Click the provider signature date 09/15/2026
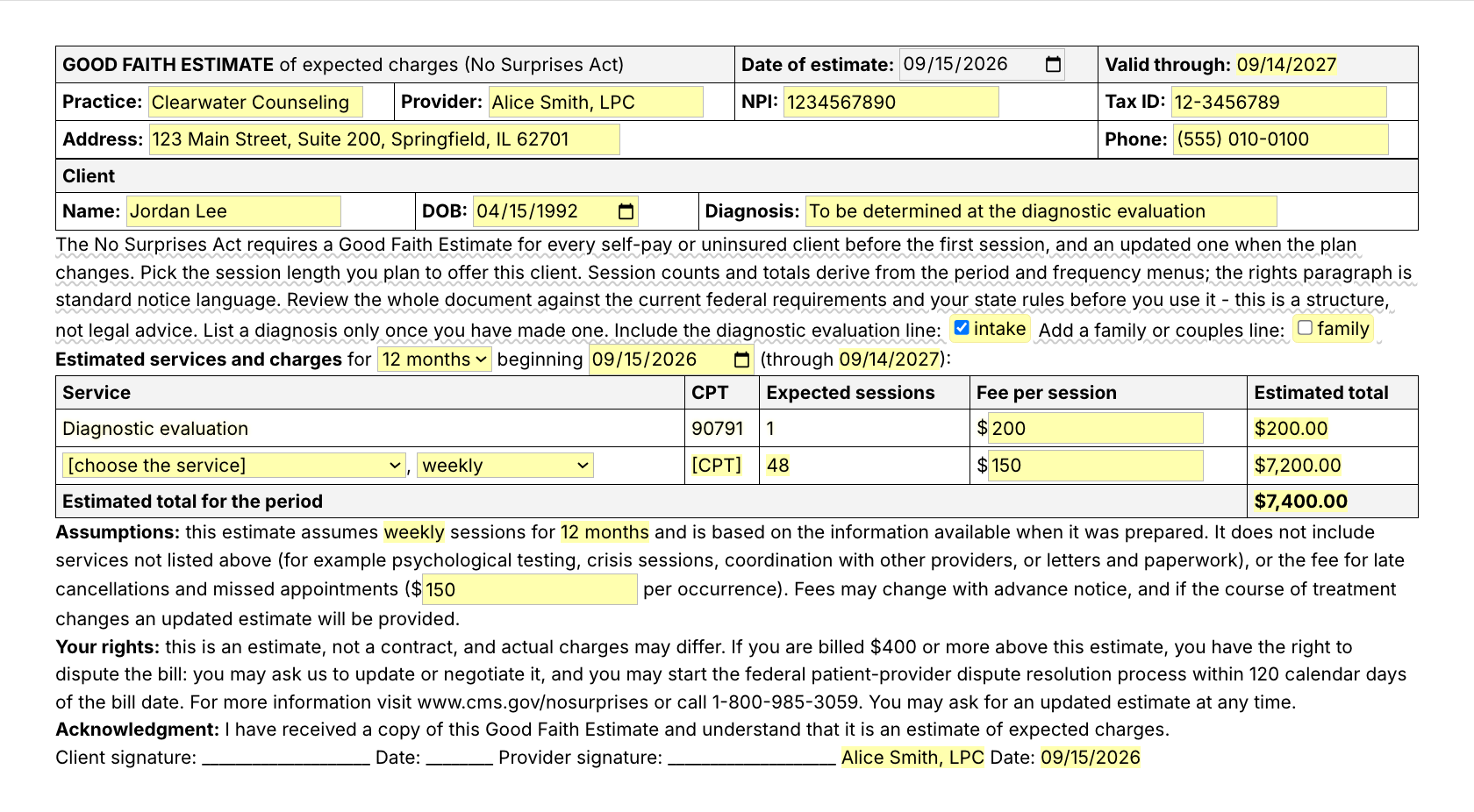This screenshot has height=812, width=1474. click(x=1091, y=758)
